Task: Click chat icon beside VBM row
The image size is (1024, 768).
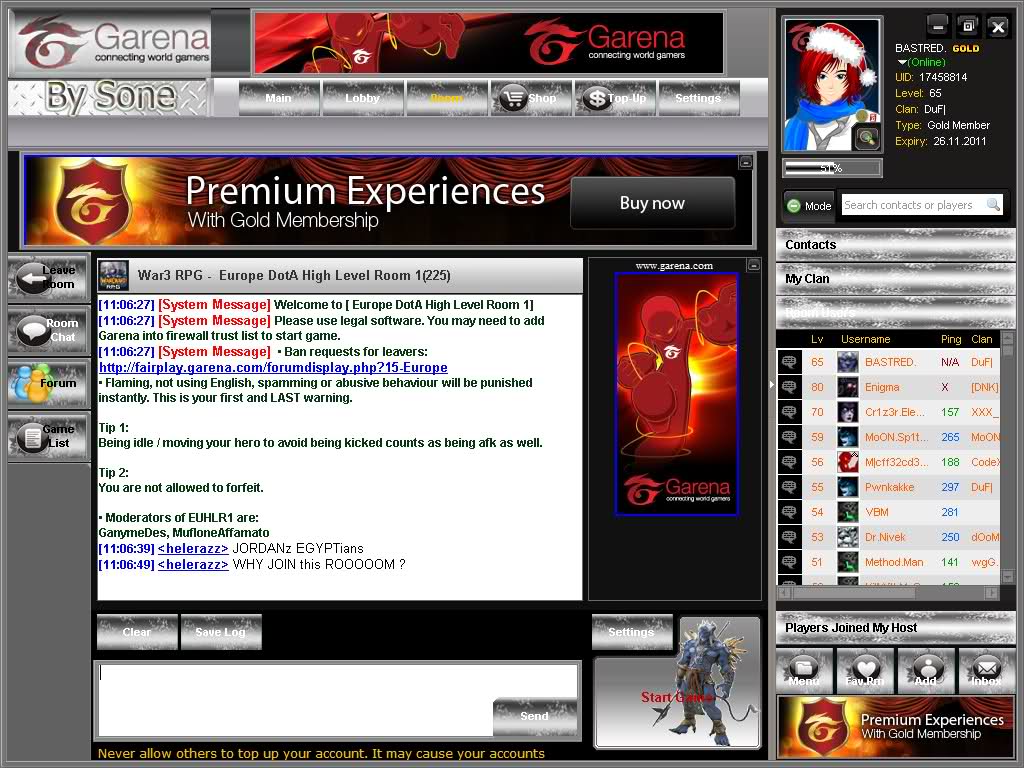Action: click(x=789, y=512)
